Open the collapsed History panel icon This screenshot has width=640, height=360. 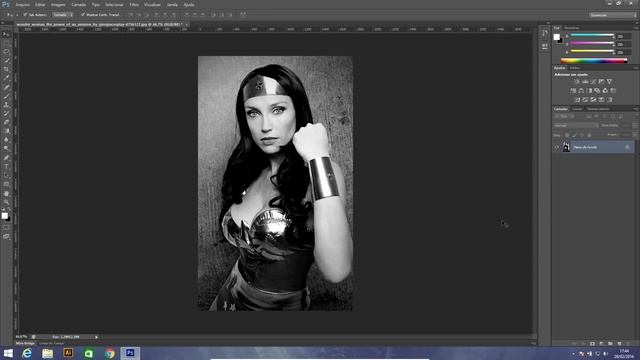pyautogui.click(x=545, y=33)
